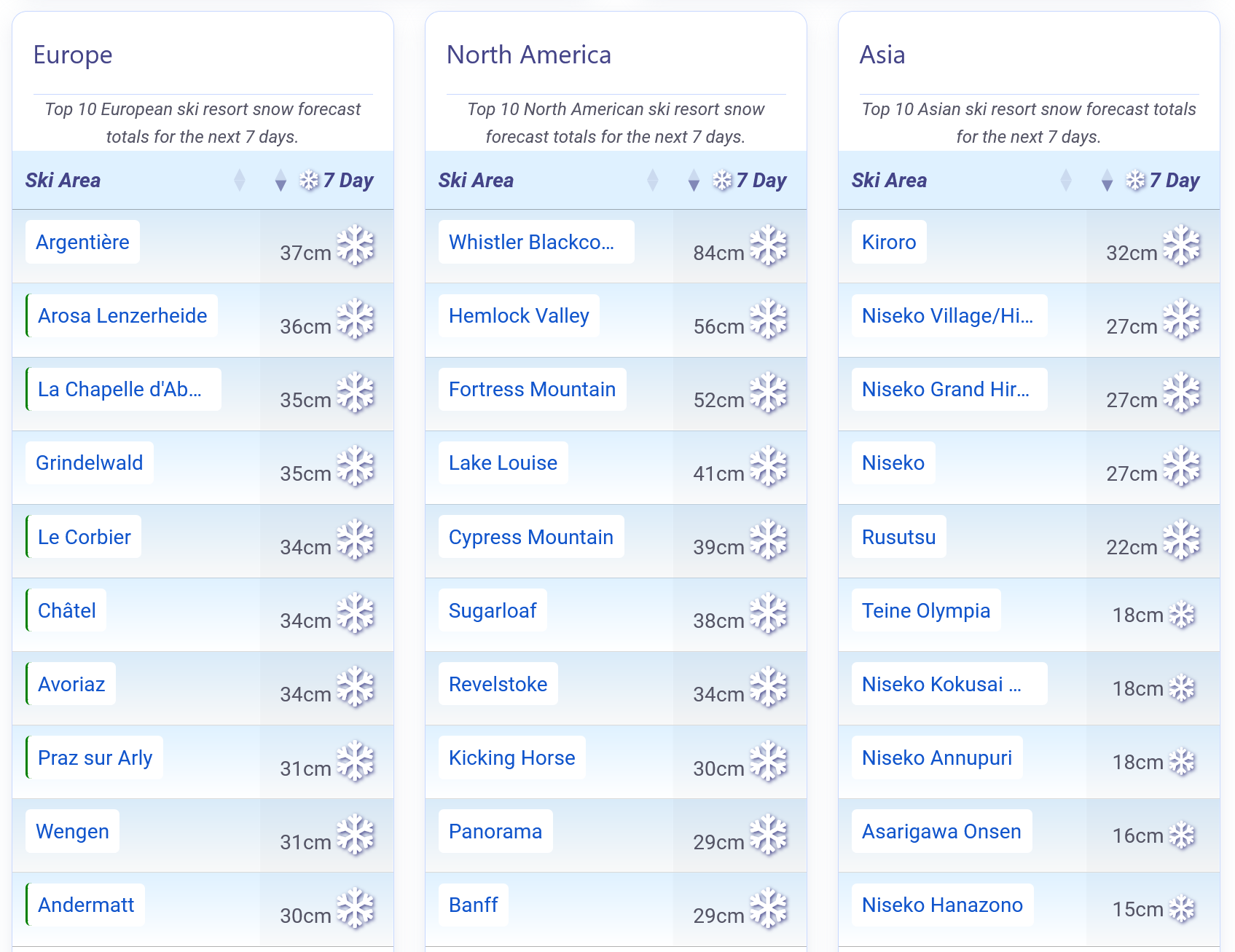Screen dimensions: 1235x952
Task: Click the small snowflake beside Teine Olympia's 18cm
Action: click(x=1182, y=615)
